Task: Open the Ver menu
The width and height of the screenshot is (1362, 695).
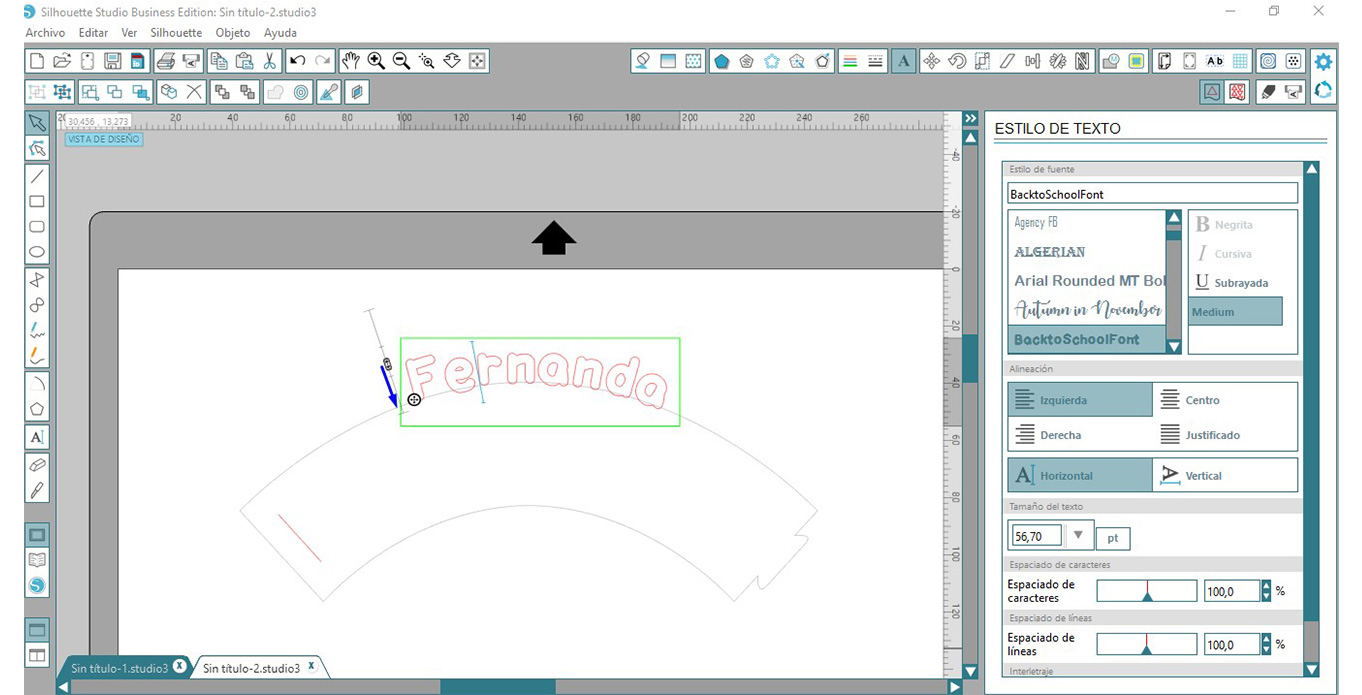Action: click(129, 33)
